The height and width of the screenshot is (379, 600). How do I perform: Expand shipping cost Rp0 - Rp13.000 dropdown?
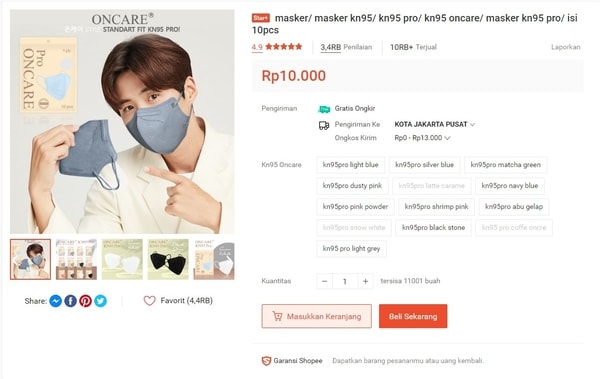click(422, 138)
